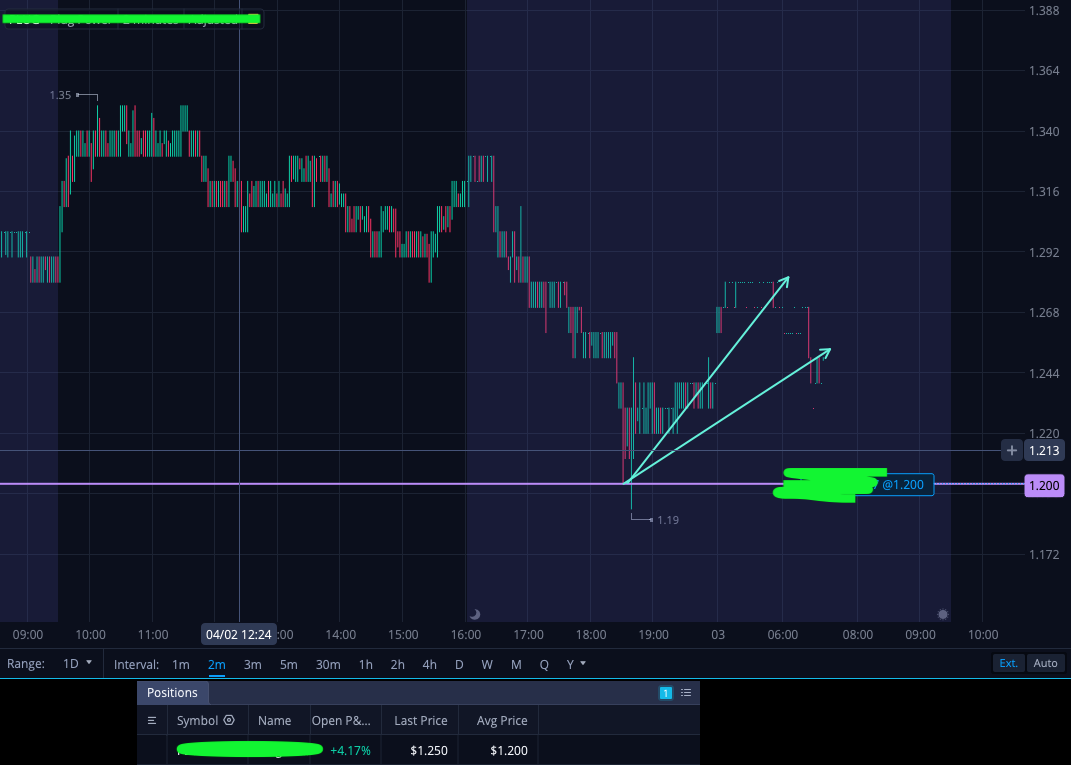Click the moon after-hours session icon
This screenshot has width=1071, height=765.
[475, 614]
